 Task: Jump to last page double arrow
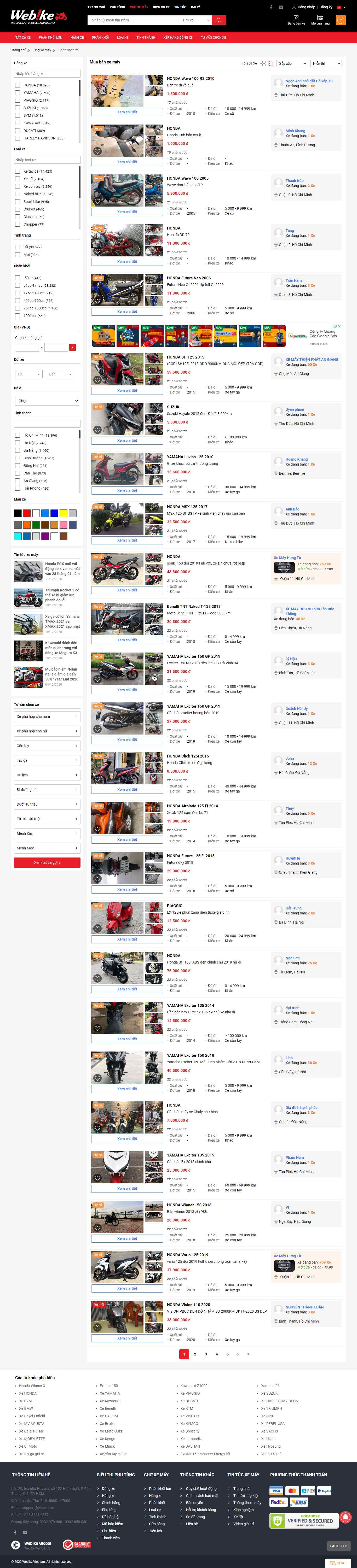[x=249, y=1354]
